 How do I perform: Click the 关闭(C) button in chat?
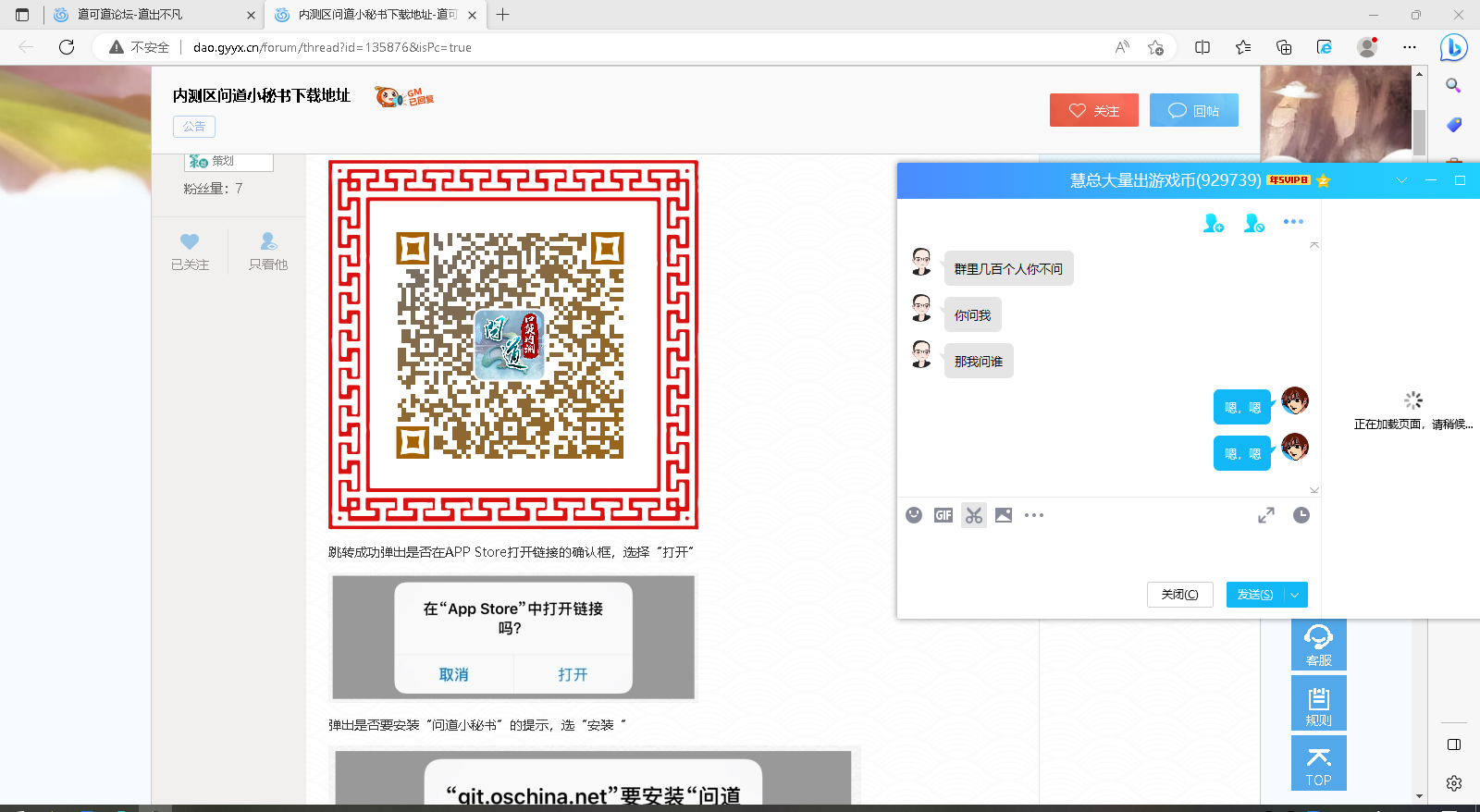[1180, 595]
